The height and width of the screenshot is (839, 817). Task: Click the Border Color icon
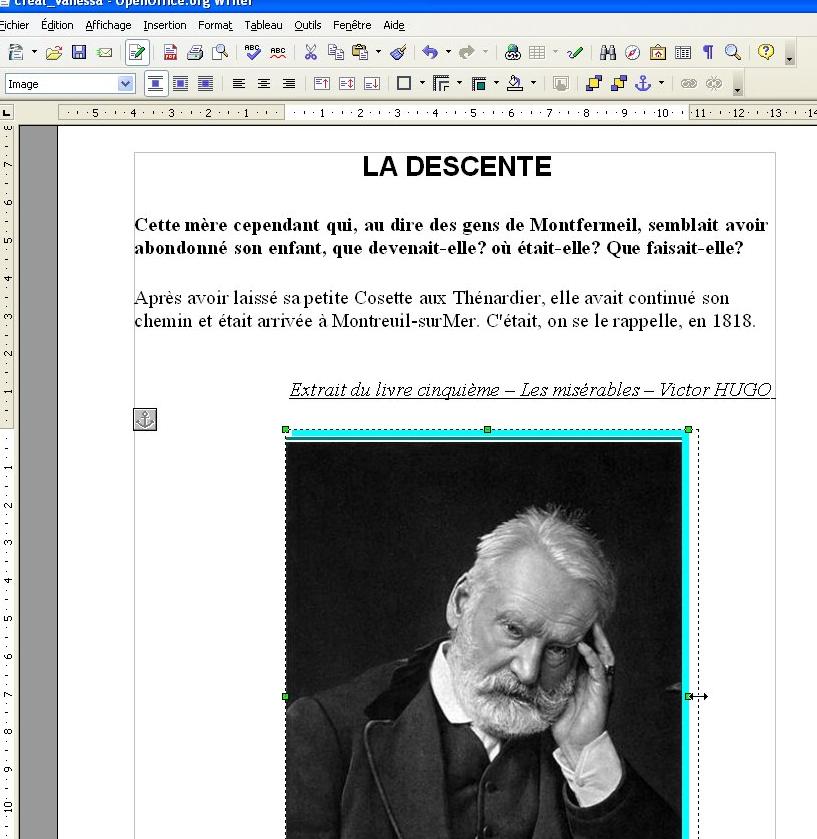click(479, 84)
